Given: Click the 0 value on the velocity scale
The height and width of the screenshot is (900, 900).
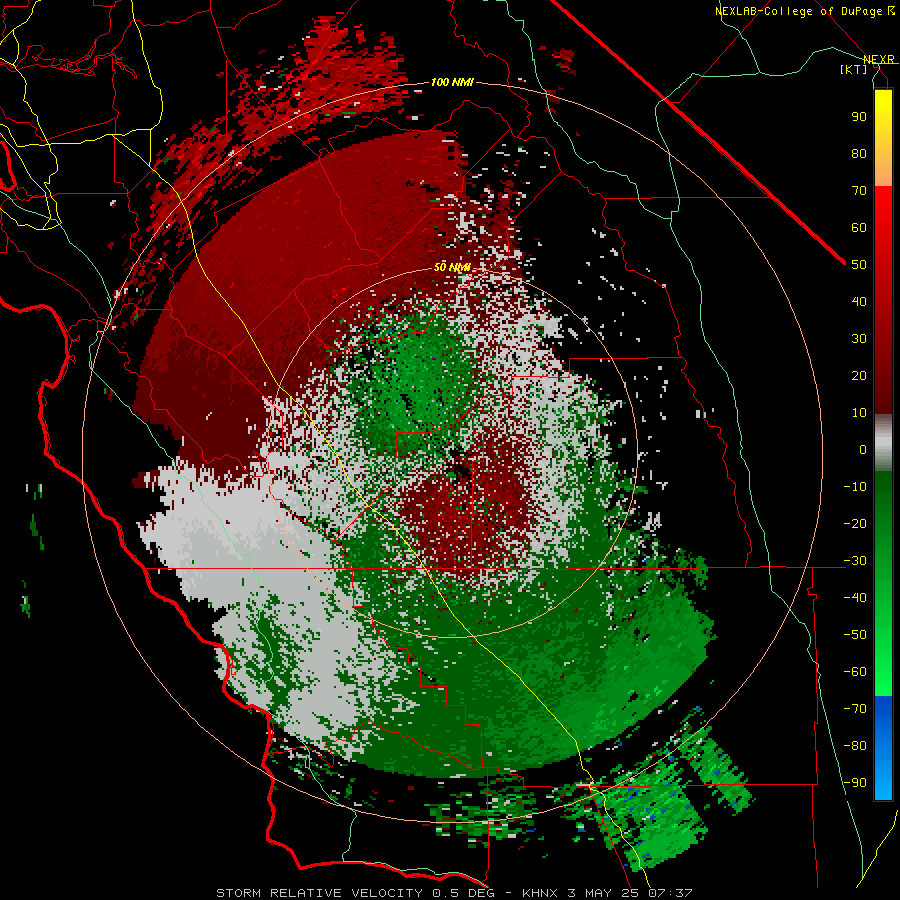Looking at the screenshot, I should [863, 449].
